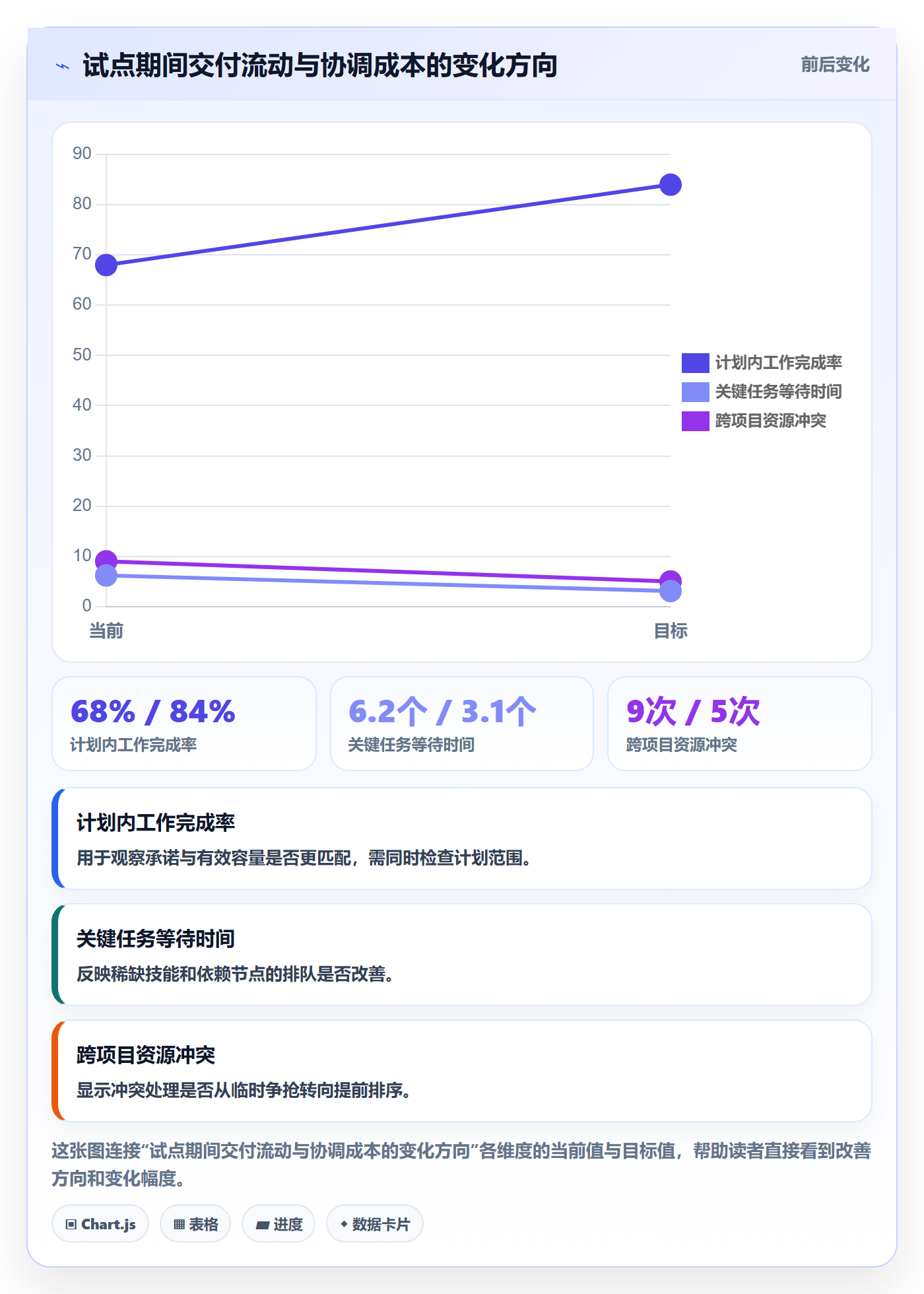Viewport: 924px width, 1294px height.
Task: Click the lightning icon beside the title
Action: click(63, 66)
